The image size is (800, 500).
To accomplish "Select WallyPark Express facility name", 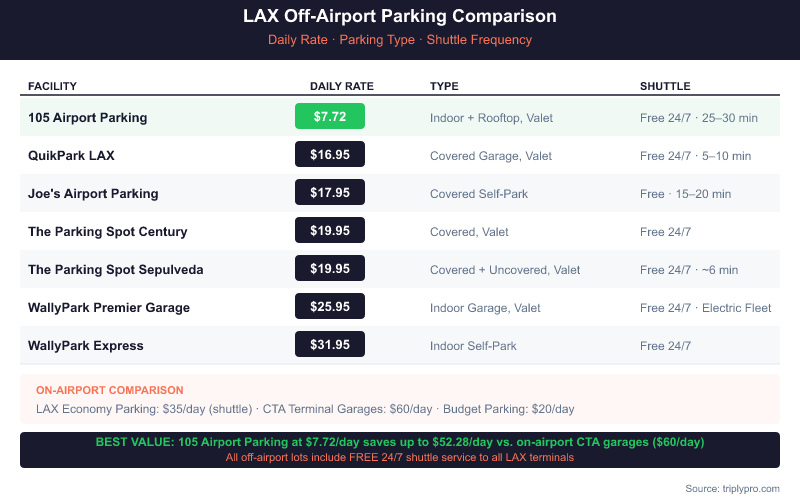I will pyautogui.click(x=86, y=345).
